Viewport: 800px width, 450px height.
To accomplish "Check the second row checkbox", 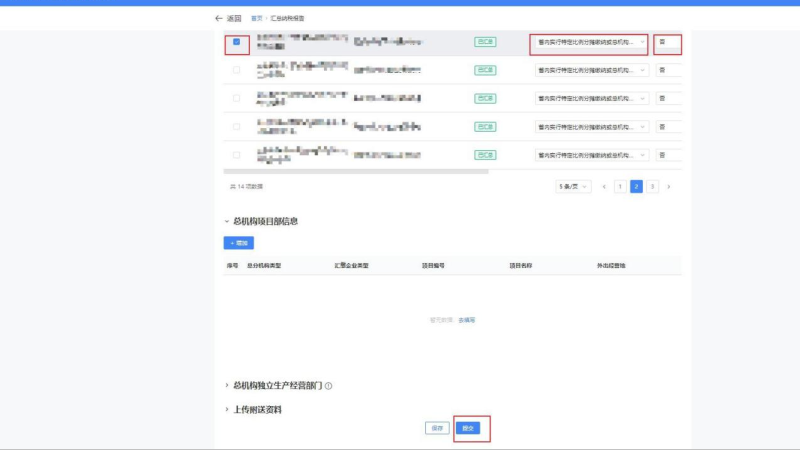I will (x=236, y=70).
